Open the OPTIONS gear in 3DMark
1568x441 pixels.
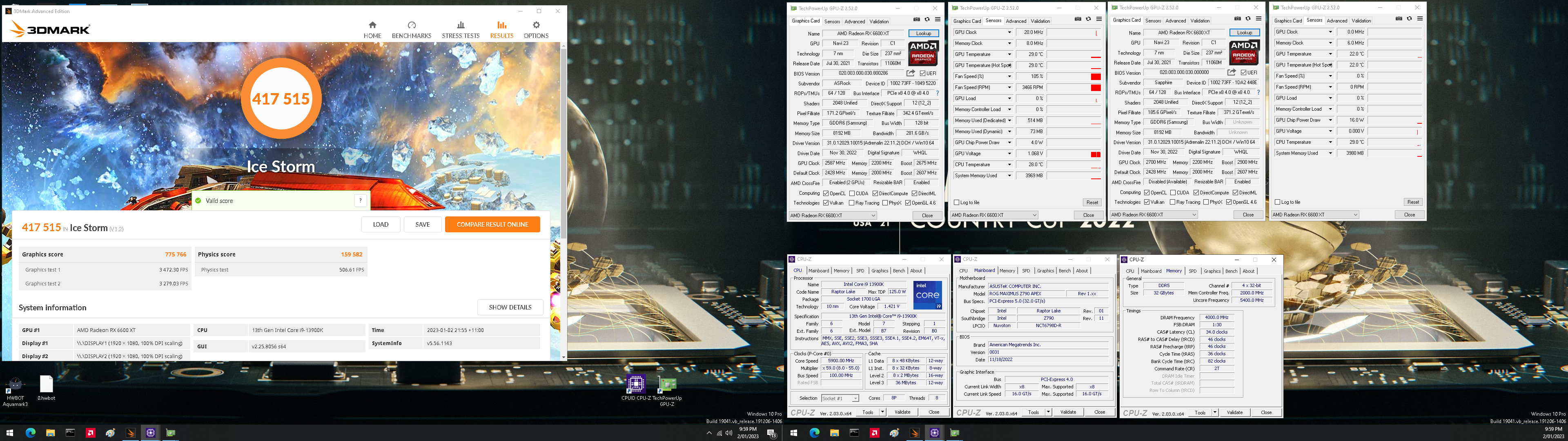point(536,30)
